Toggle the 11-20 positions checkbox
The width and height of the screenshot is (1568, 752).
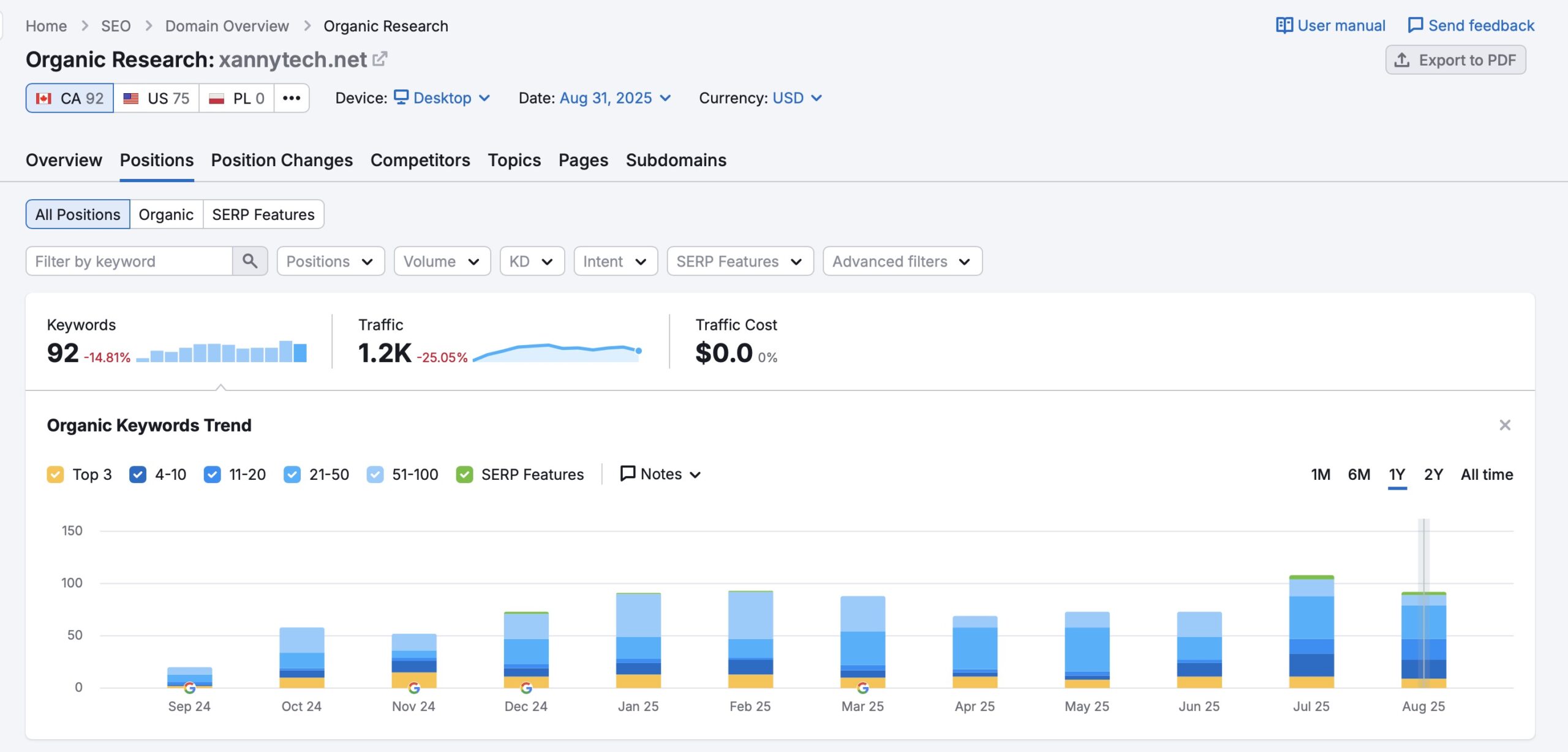[x=212, y=474]
